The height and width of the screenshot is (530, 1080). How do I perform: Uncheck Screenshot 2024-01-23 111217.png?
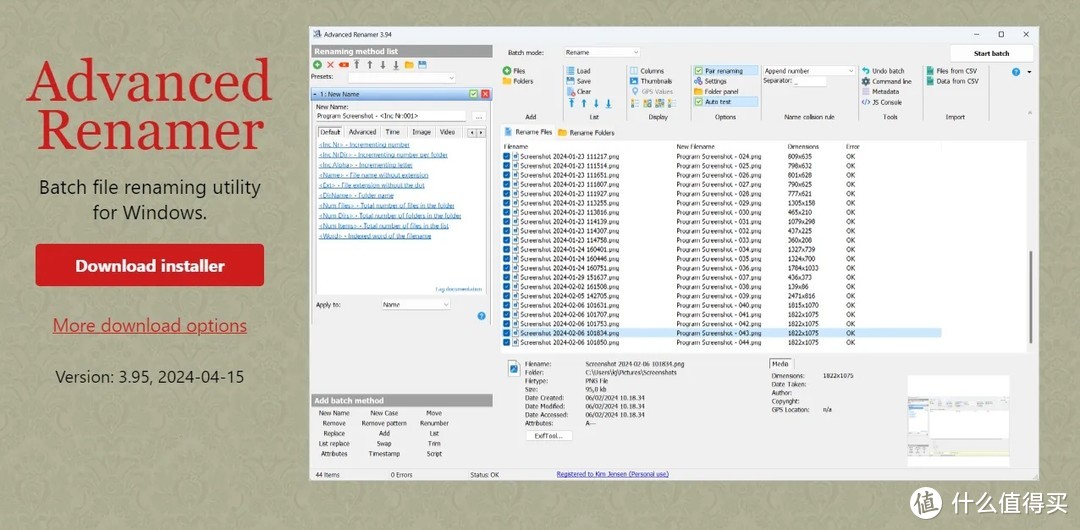tap(506, 156)
